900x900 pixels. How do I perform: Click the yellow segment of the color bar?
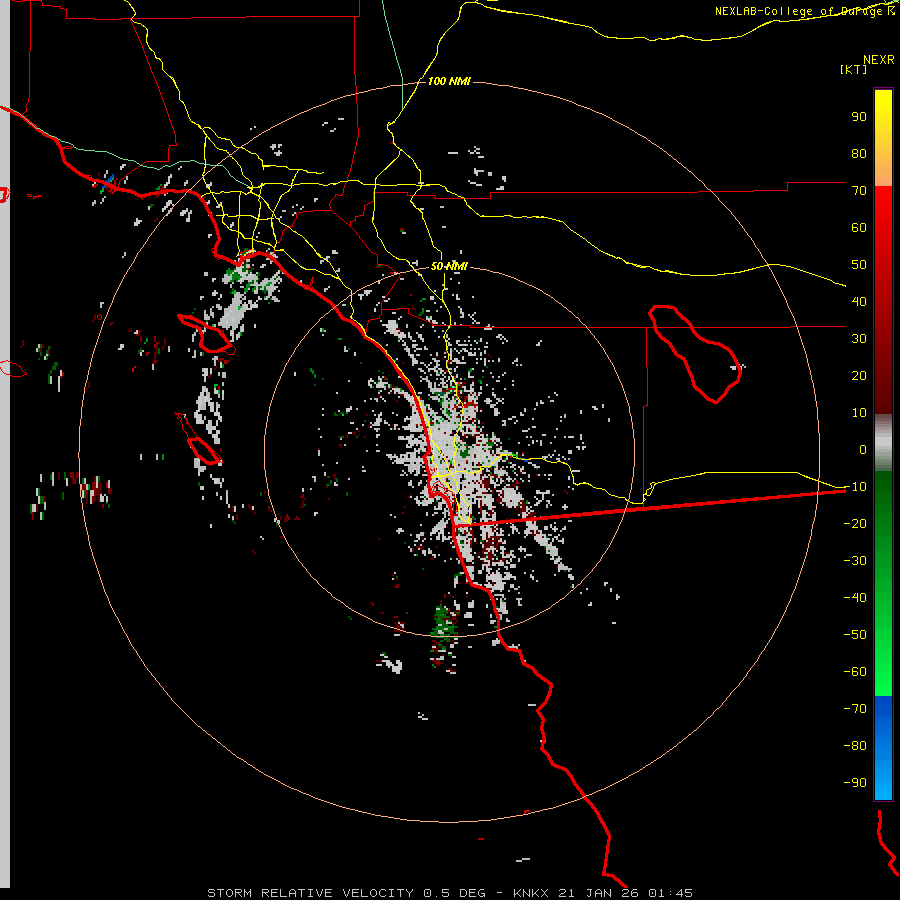tap(883, 138)
